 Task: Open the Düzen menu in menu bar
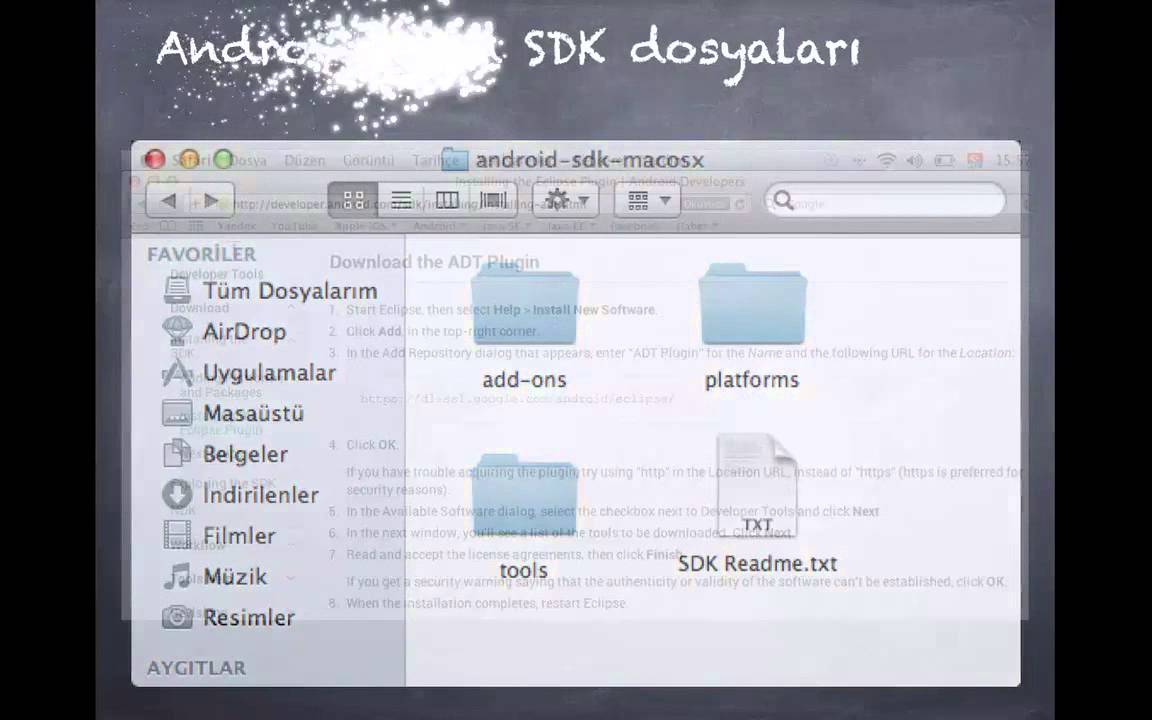pyautogui.click(x=304, y=160)
